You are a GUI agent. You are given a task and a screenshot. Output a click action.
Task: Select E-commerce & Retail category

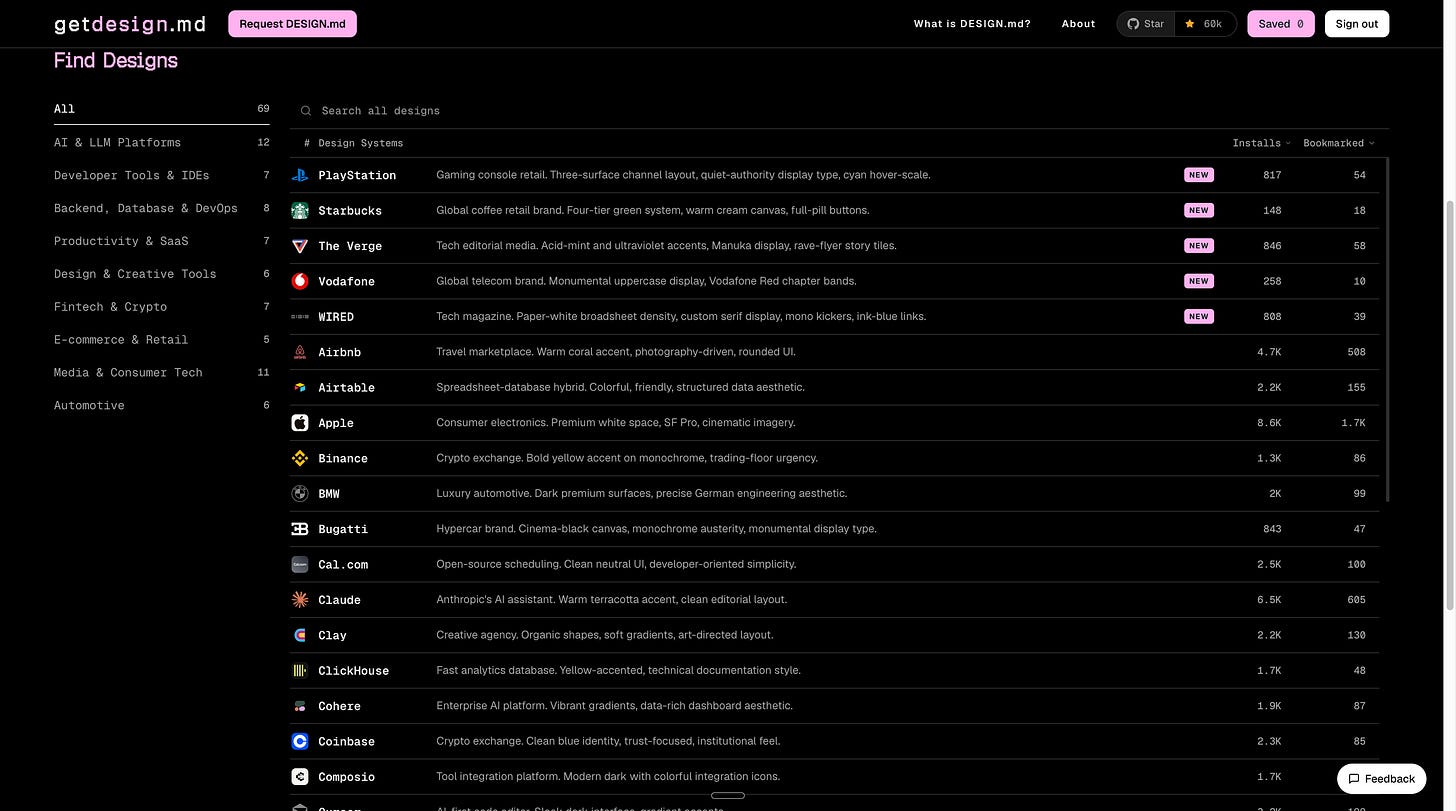pyautogui.click(x=162, y=340)
